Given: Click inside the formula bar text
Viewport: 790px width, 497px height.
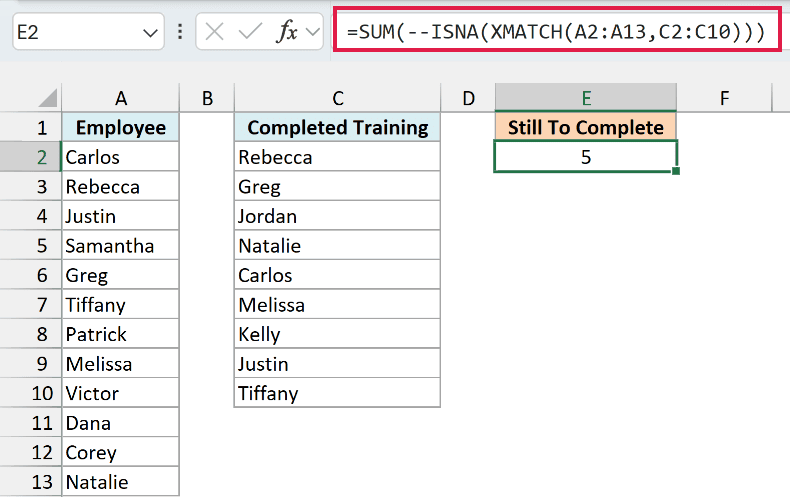Looking at the screenshot, I should click(557, 31).
